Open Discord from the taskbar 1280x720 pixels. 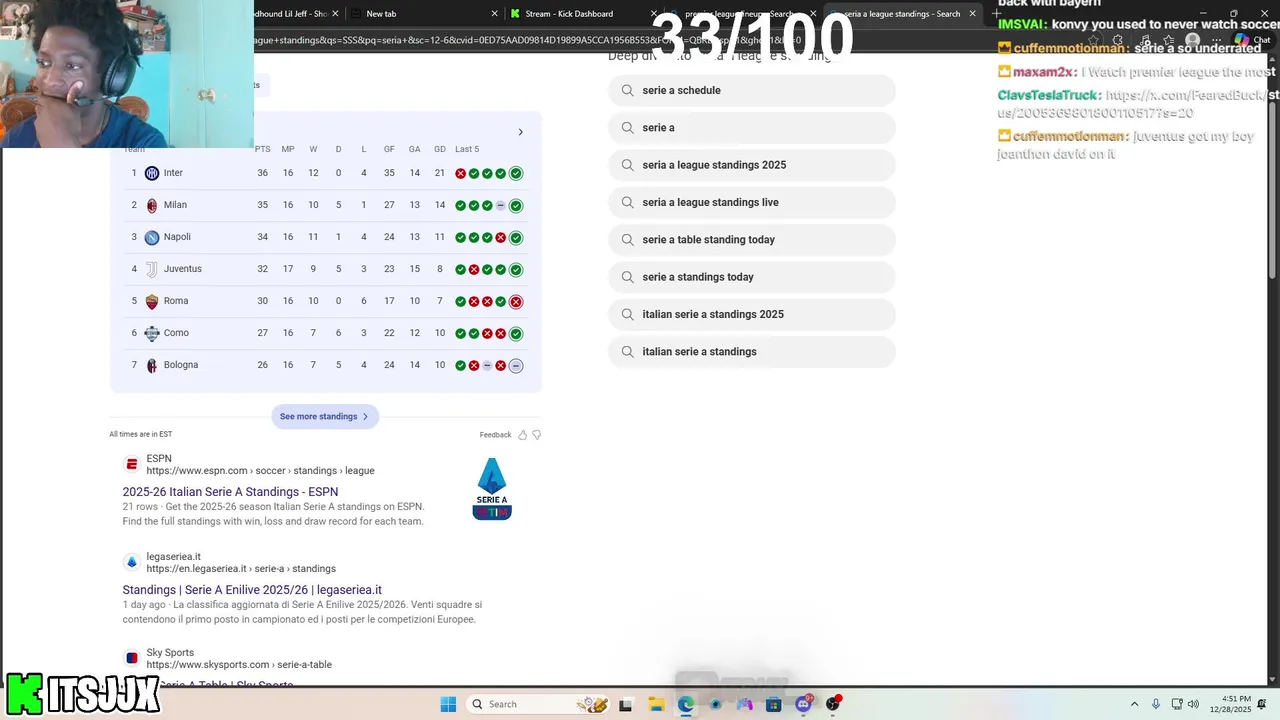point(803,704)
